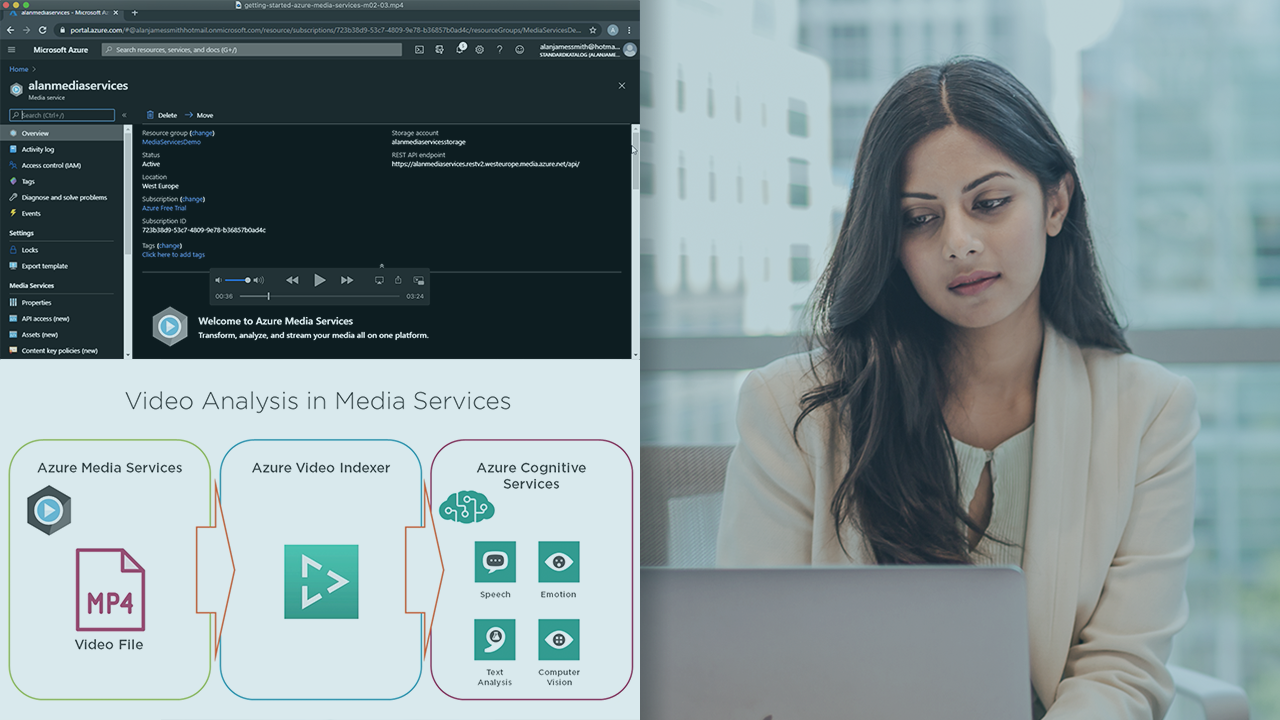Open Assets (new) under Media Services
This screenshot has height=720, width=1280.
(38, 335)
